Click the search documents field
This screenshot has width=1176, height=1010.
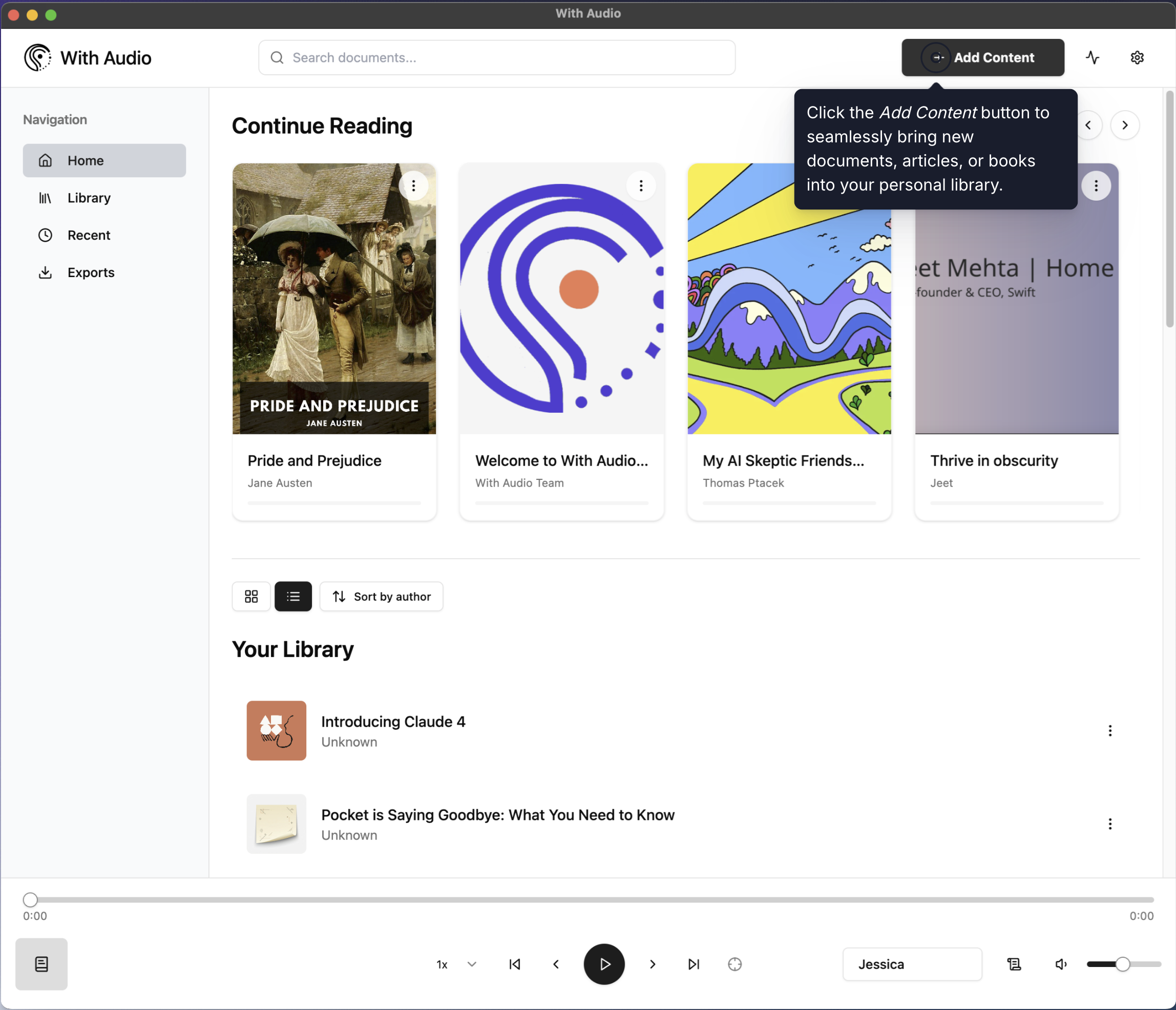point(496,57)
